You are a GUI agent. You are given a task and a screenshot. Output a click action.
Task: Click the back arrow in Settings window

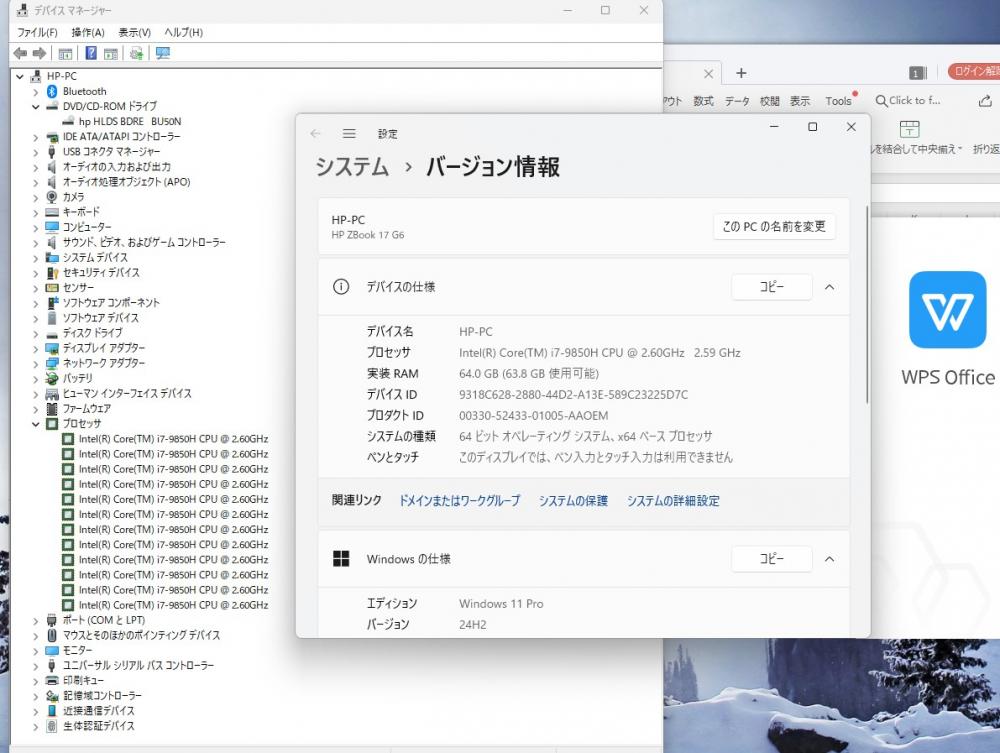315,133
